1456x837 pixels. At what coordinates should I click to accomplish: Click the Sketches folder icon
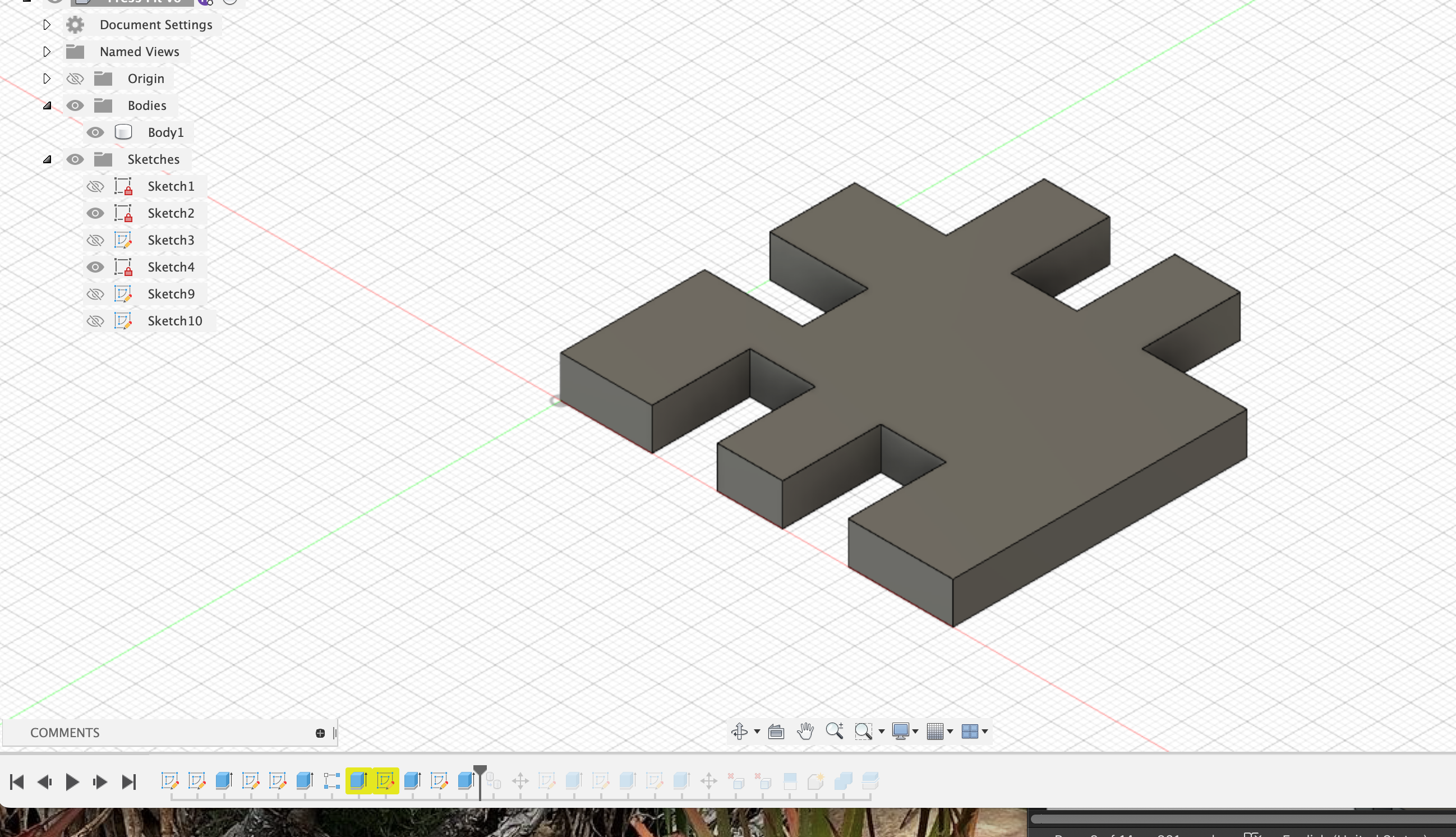pyautogui.click(x=103, y=159)
